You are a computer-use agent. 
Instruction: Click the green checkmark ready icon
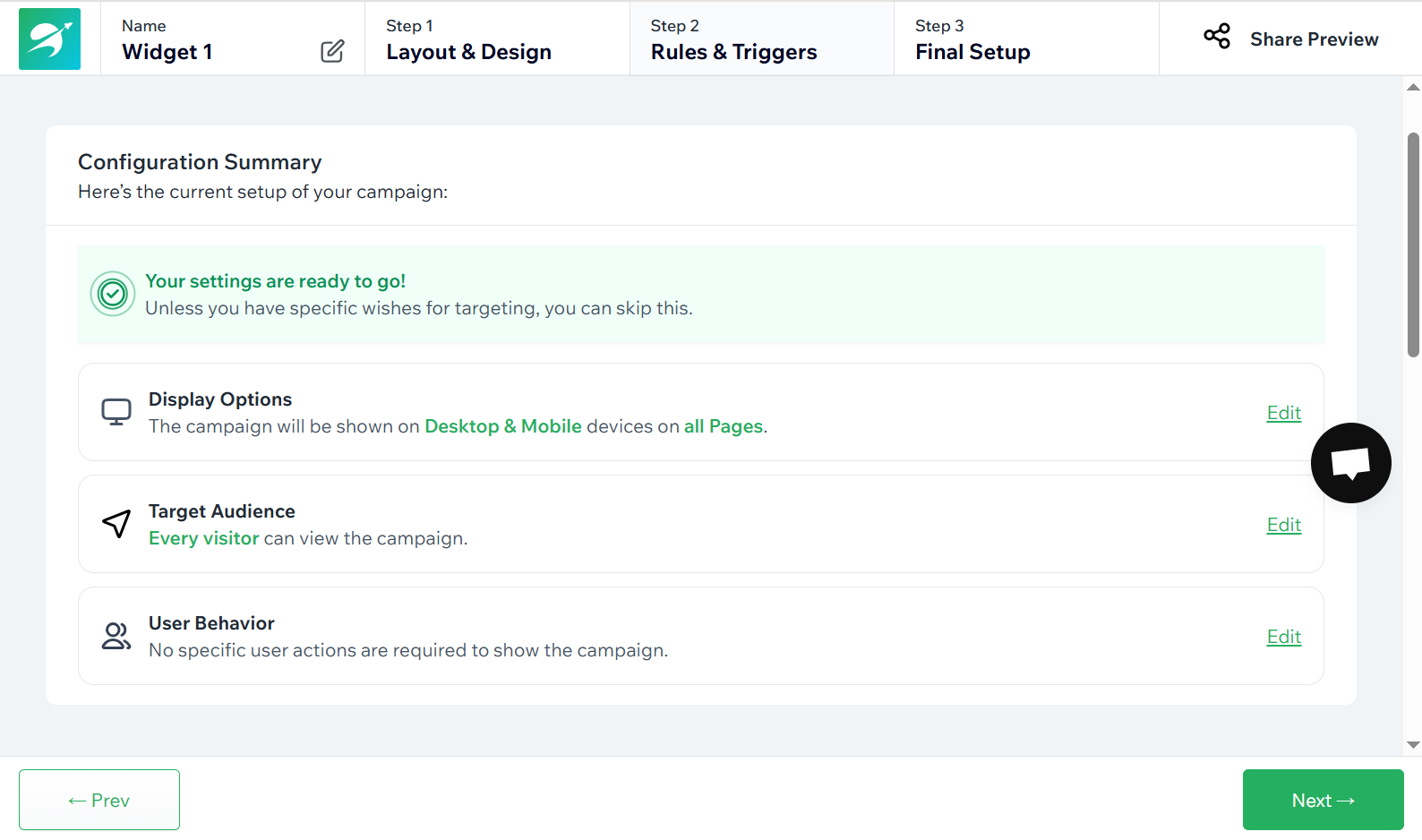pos(113,294)
